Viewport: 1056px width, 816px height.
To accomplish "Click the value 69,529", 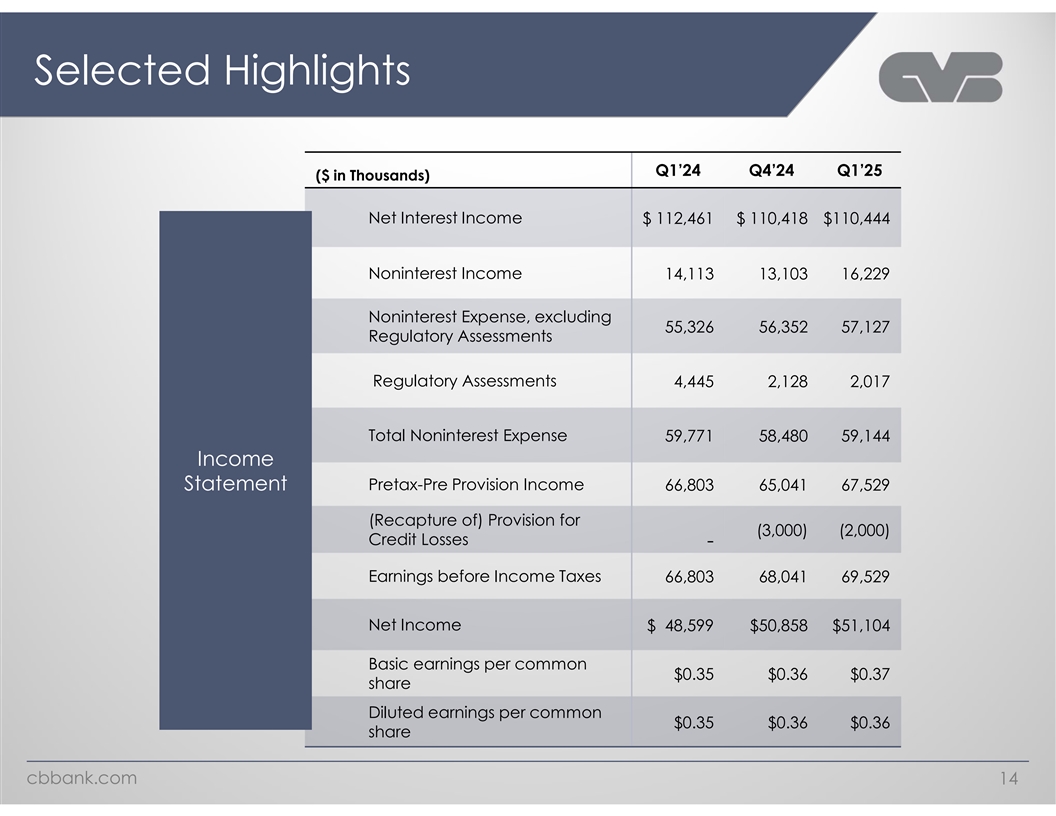I will [x=865, y=577].
